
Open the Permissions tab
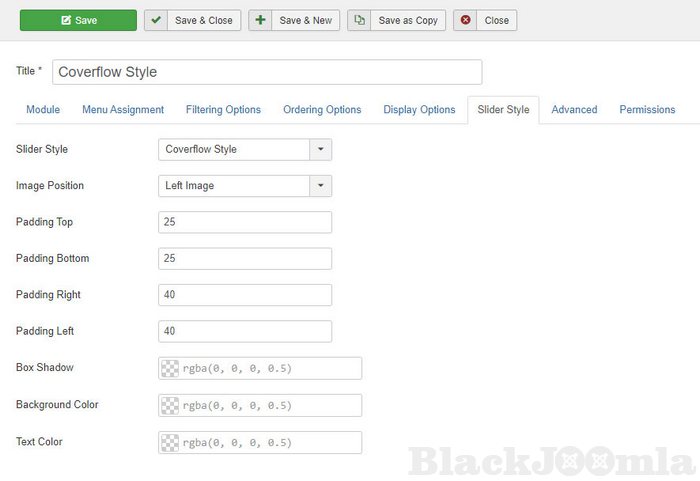coord(647,110)
